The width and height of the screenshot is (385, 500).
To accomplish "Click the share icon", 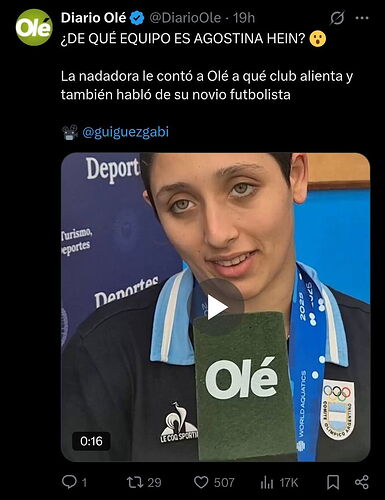I will 362,482.
